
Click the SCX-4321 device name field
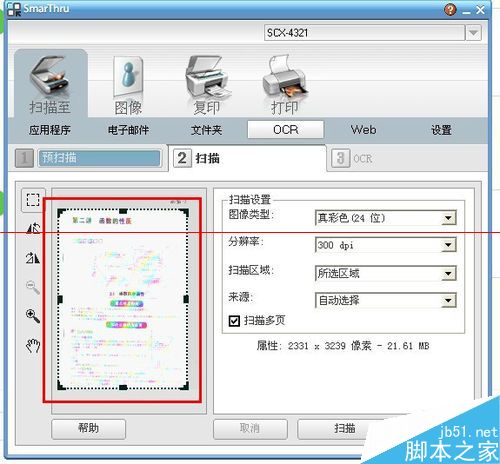(x=365, y=33)
